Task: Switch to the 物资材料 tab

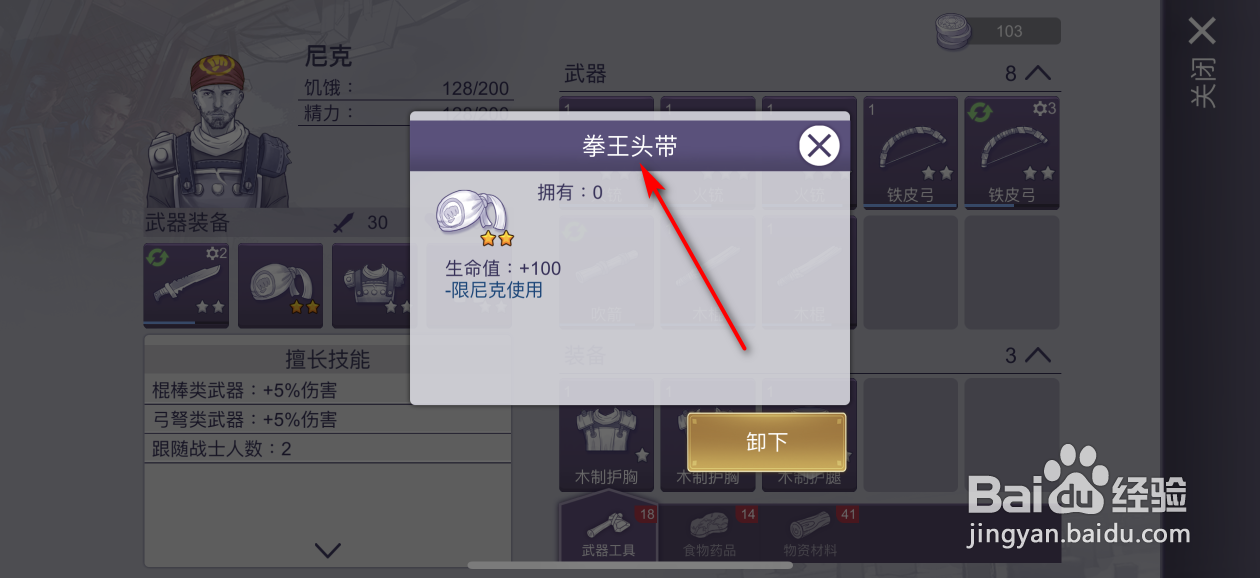Action: [811, 532]
